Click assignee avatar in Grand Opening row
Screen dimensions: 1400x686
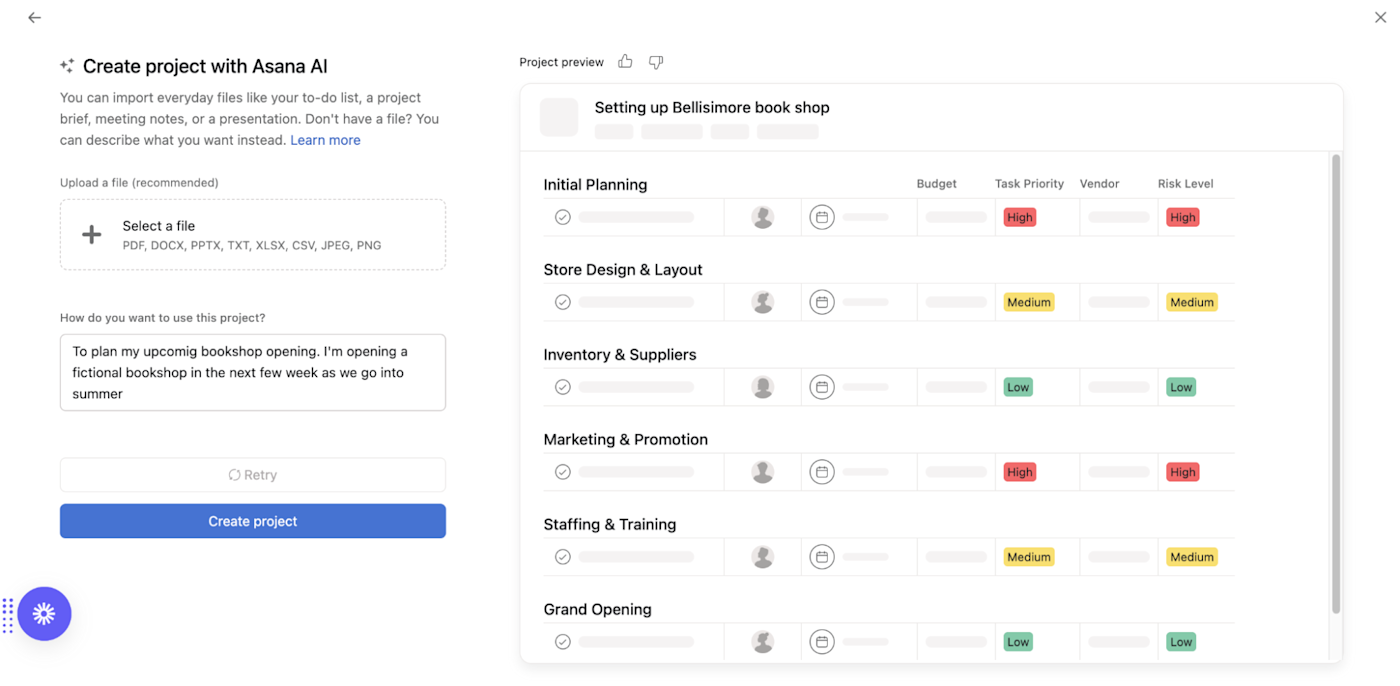pos(763,642)
